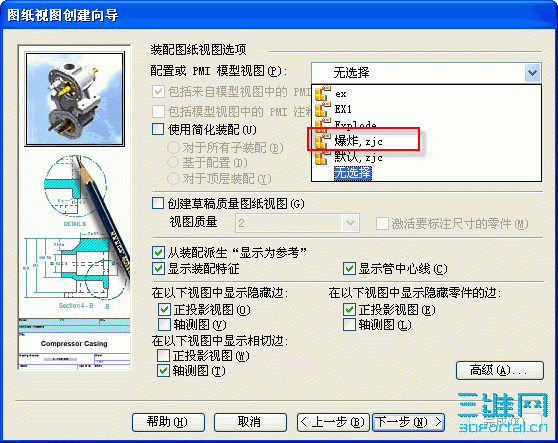Enable 使用简化装配 checkbox
This screenshot has height=443, width=558.
(x=158, y=129)
